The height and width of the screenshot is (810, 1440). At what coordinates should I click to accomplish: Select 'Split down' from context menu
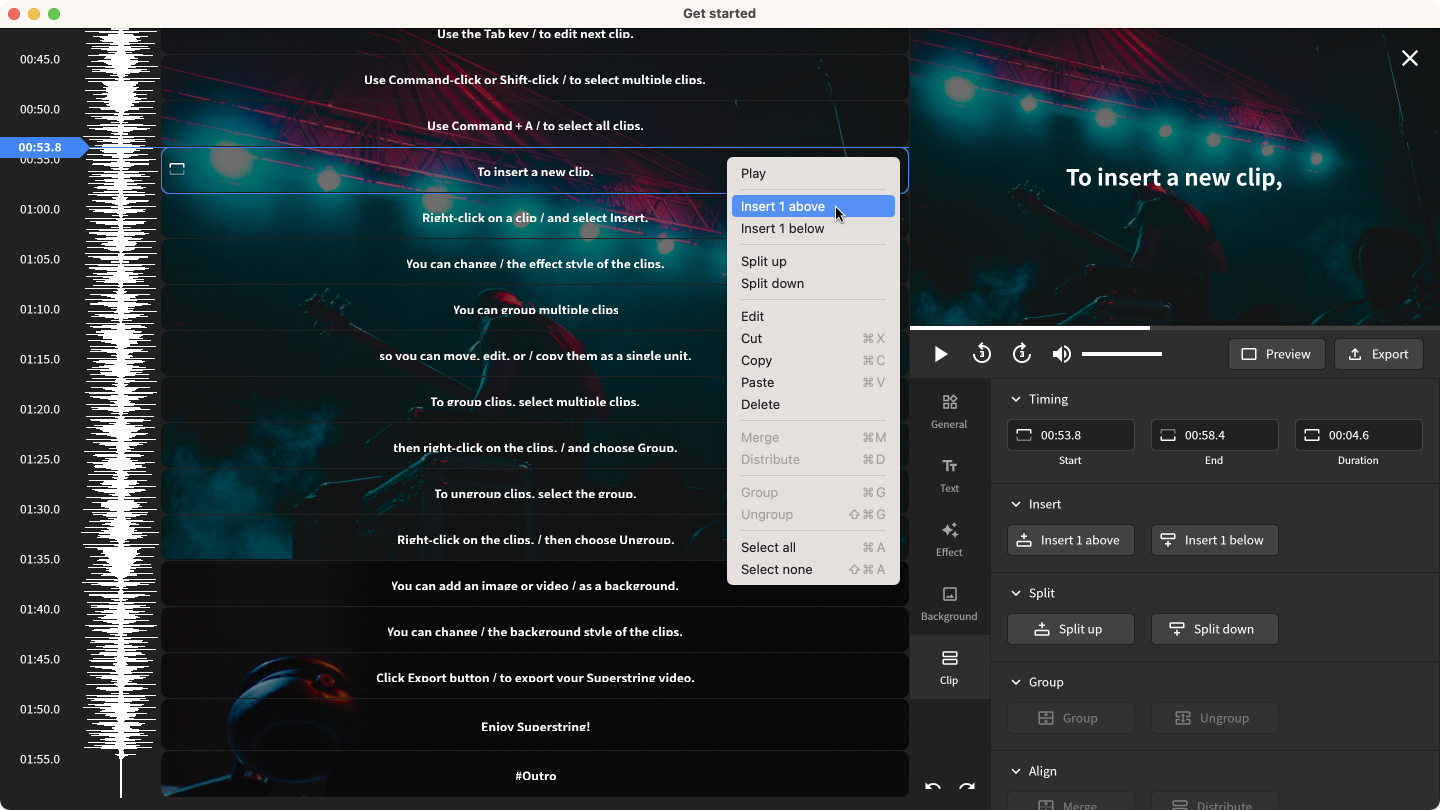pos(772,283)
